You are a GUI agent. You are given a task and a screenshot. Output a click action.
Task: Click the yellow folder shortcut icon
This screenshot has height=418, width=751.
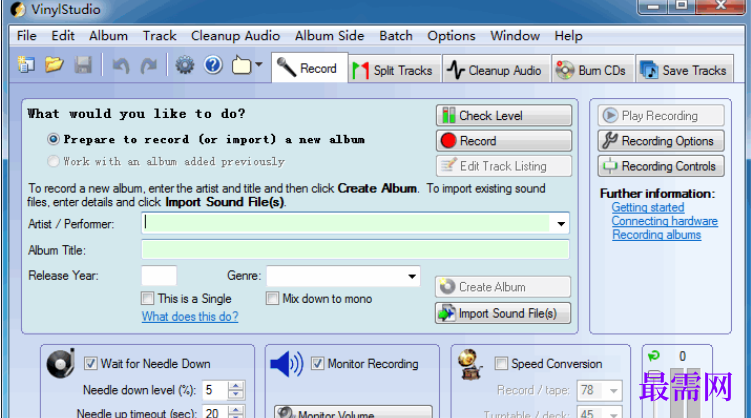(241, 65)
